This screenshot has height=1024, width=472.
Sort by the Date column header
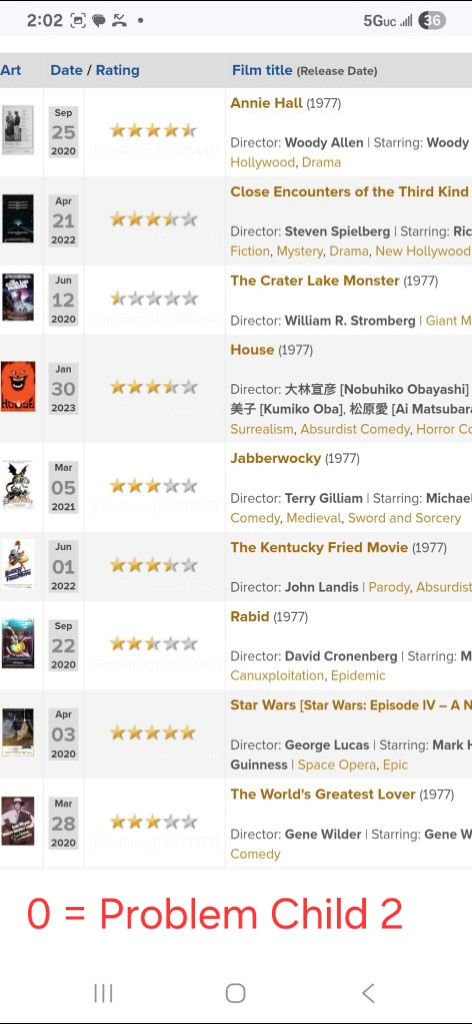click(66, 70)
